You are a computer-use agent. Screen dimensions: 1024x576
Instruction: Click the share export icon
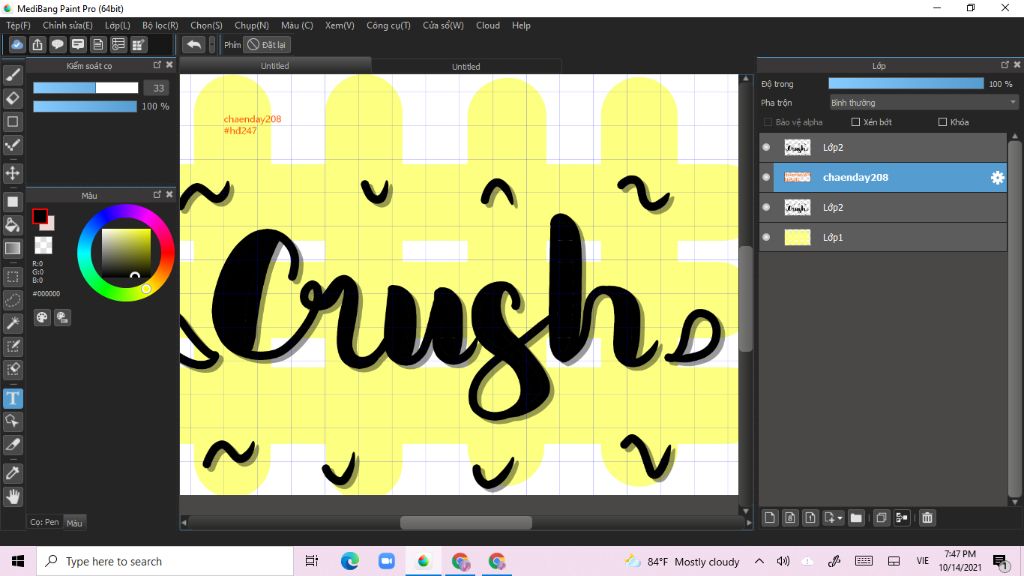tap(37, 44)
